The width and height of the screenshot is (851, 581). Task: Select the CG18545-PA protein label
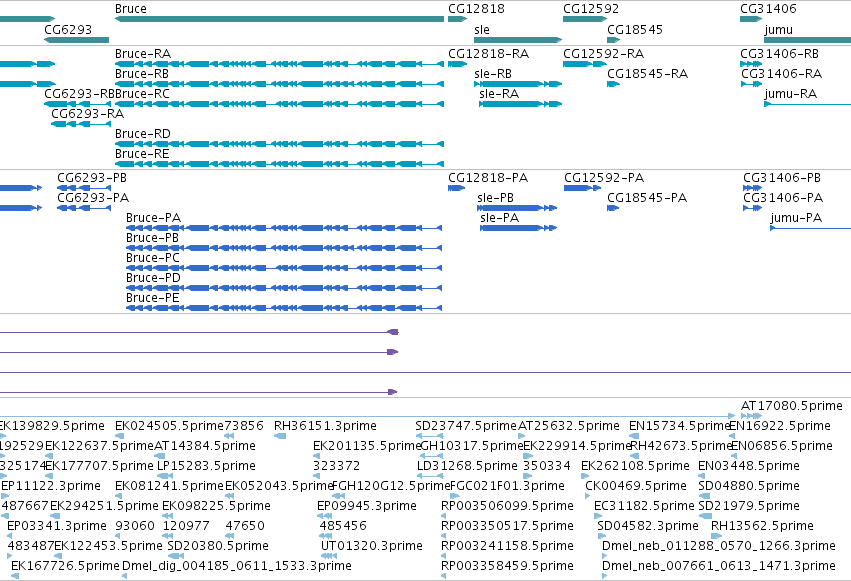(647, 198)
